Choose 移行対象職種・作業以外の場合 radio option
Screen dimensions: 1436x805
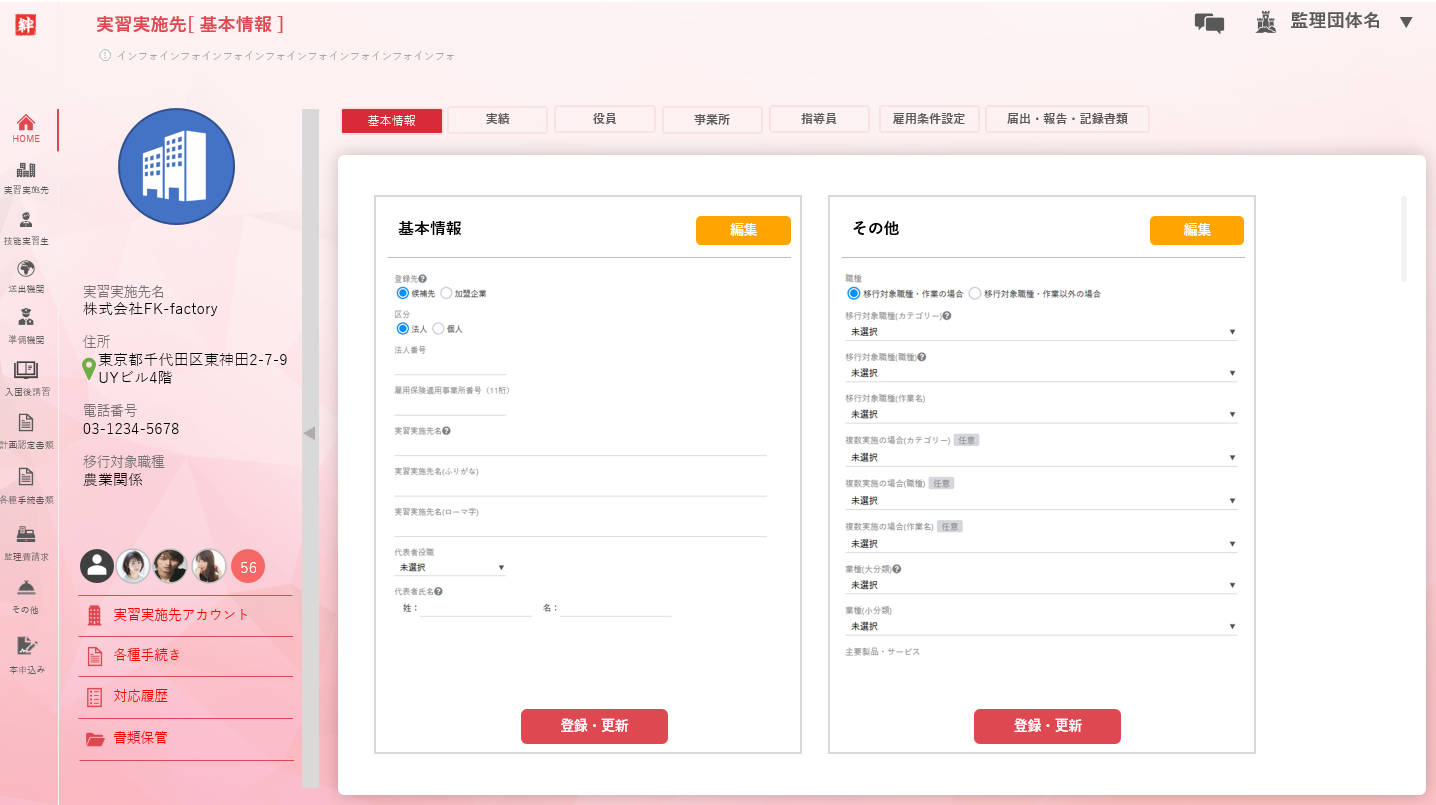pos(975,294)
